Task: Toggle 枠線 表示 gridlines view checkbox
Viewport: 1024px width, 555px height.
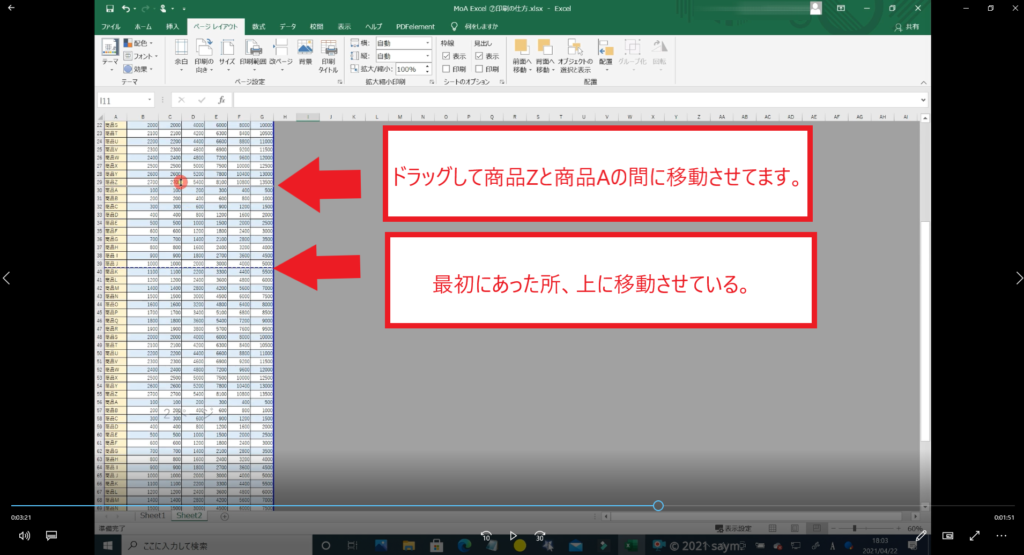Action: (x=446, y=56)
